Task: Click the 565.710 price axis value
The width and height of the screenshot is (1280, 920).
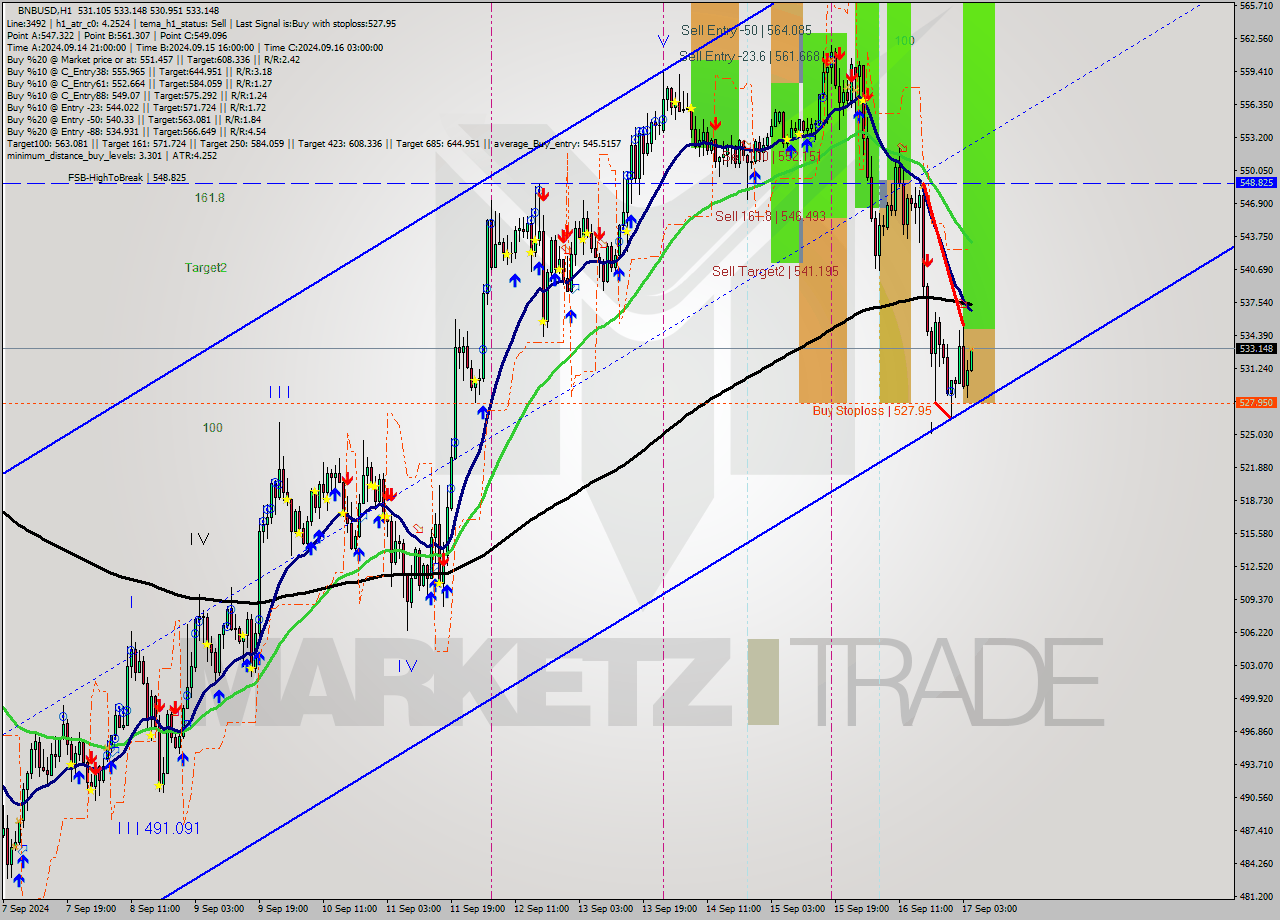Action: [1256, 5]
